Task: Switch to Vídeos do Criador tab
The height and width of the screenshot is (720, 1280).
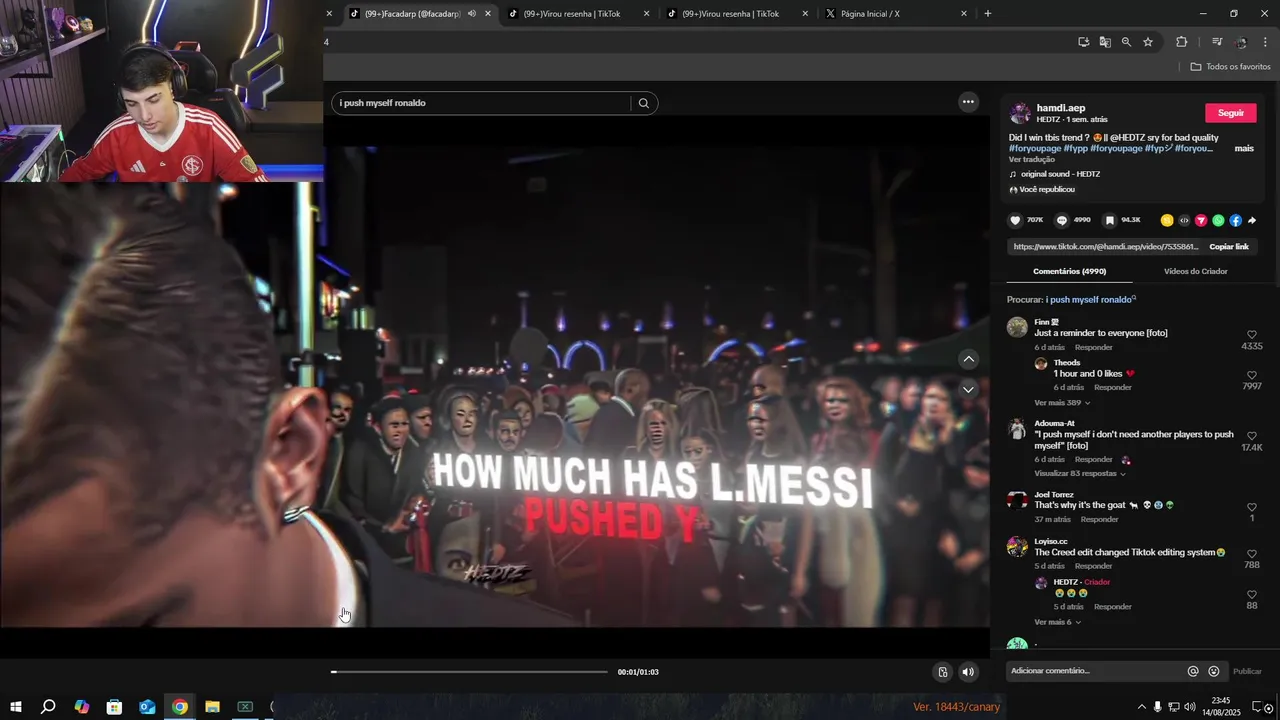Action: 1195,271
